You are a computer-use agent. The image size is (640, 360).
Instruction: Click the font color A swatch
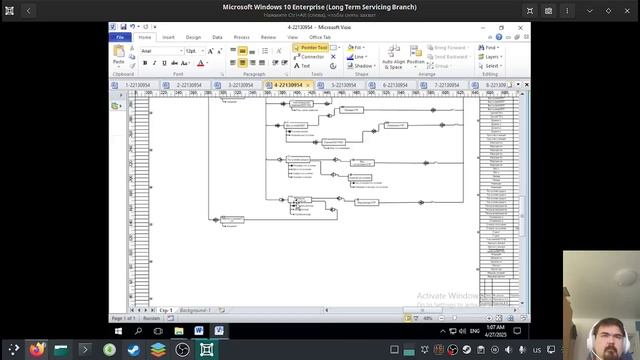pyautogui.click(x=200, y=63)
